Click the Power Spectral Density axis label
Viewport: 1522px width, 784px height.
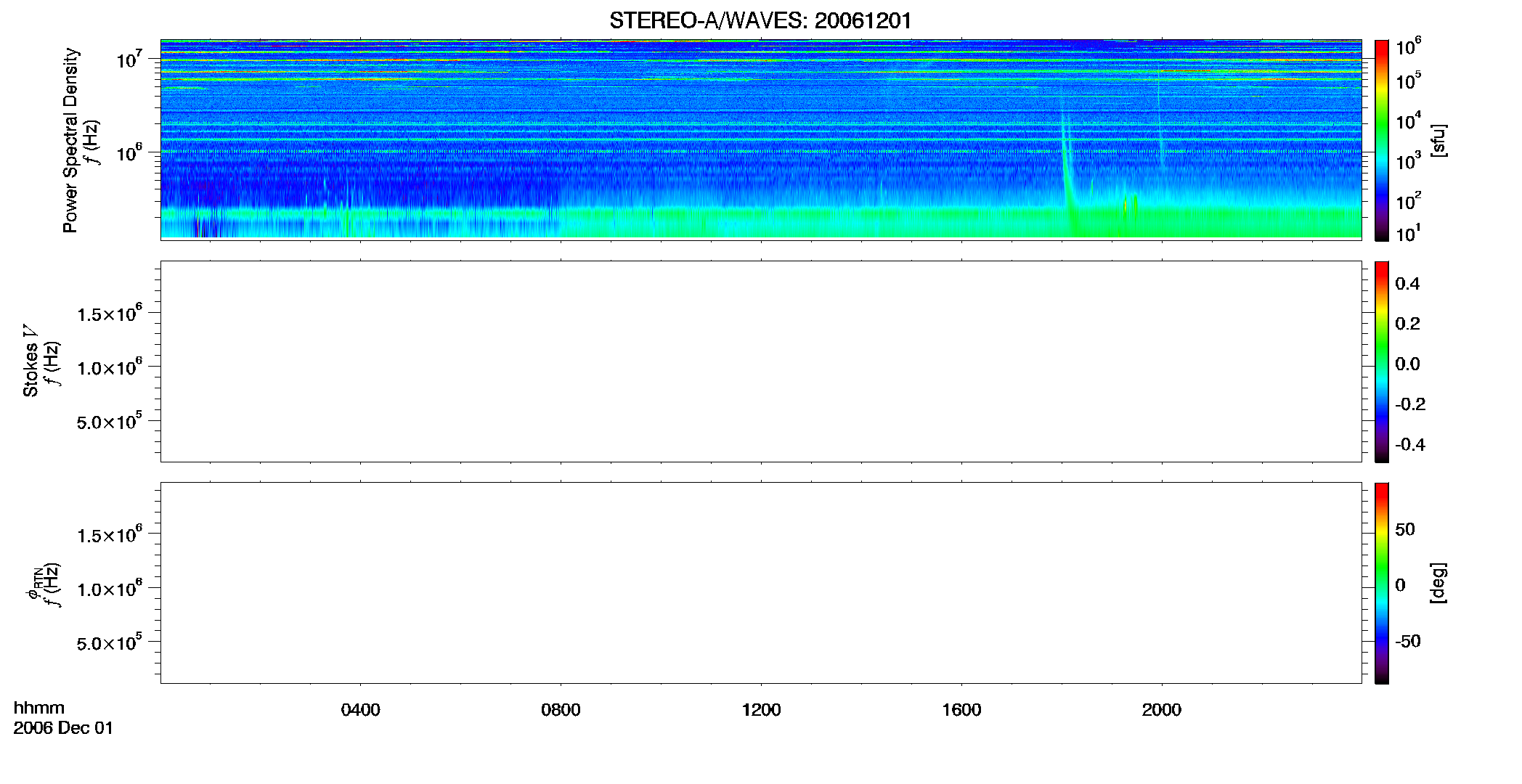click(70, 140)
